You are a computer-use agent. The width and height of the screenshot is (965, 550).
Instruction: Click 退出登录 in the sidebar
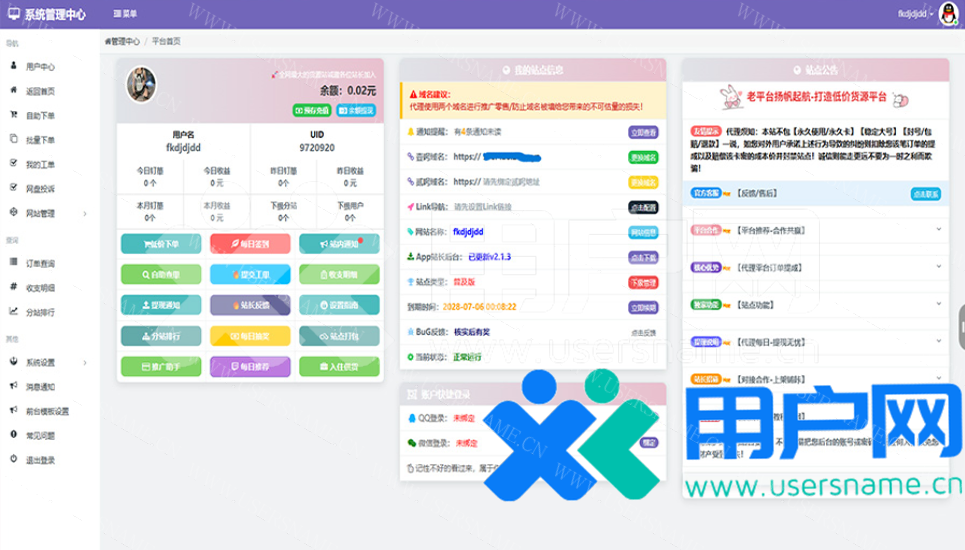click(x=40, y=459)
